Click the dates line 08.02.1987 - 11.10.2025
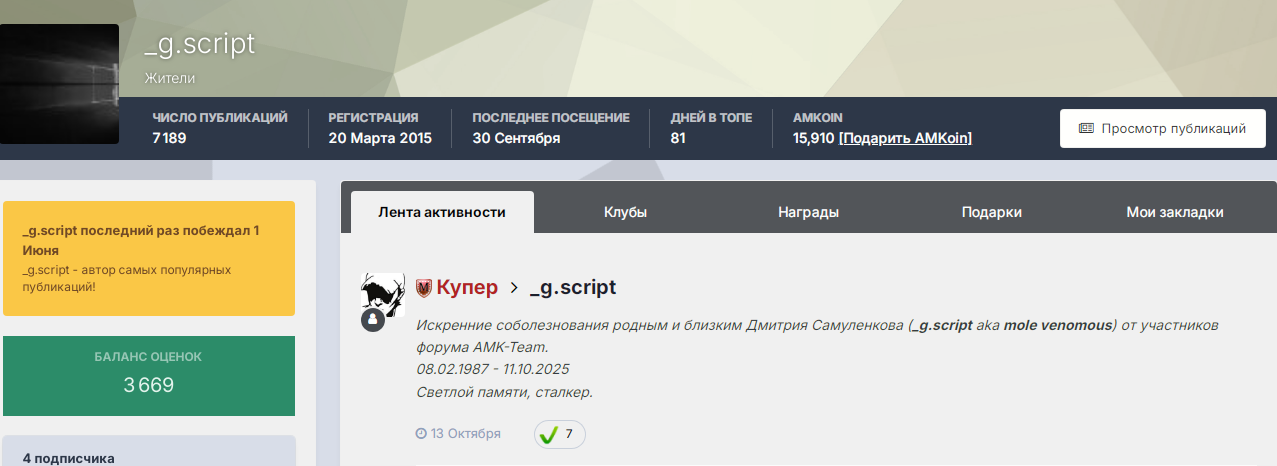 pos(493,369)
